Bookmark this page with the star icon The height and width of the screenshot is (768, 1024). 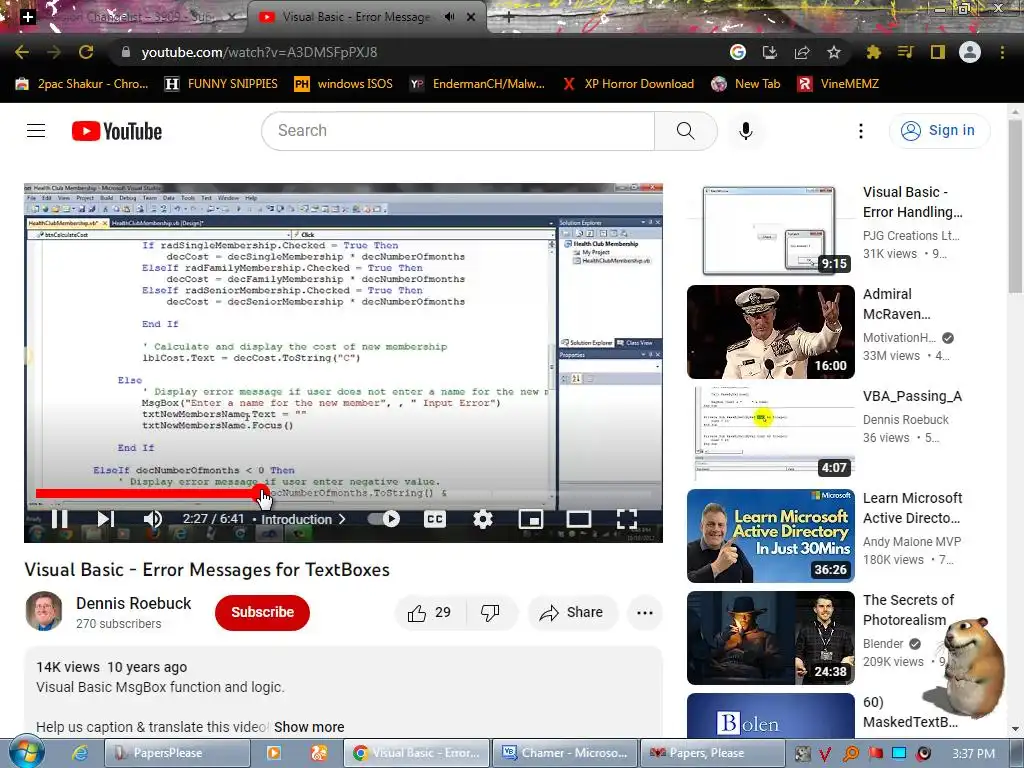click(x=834, y=52)
